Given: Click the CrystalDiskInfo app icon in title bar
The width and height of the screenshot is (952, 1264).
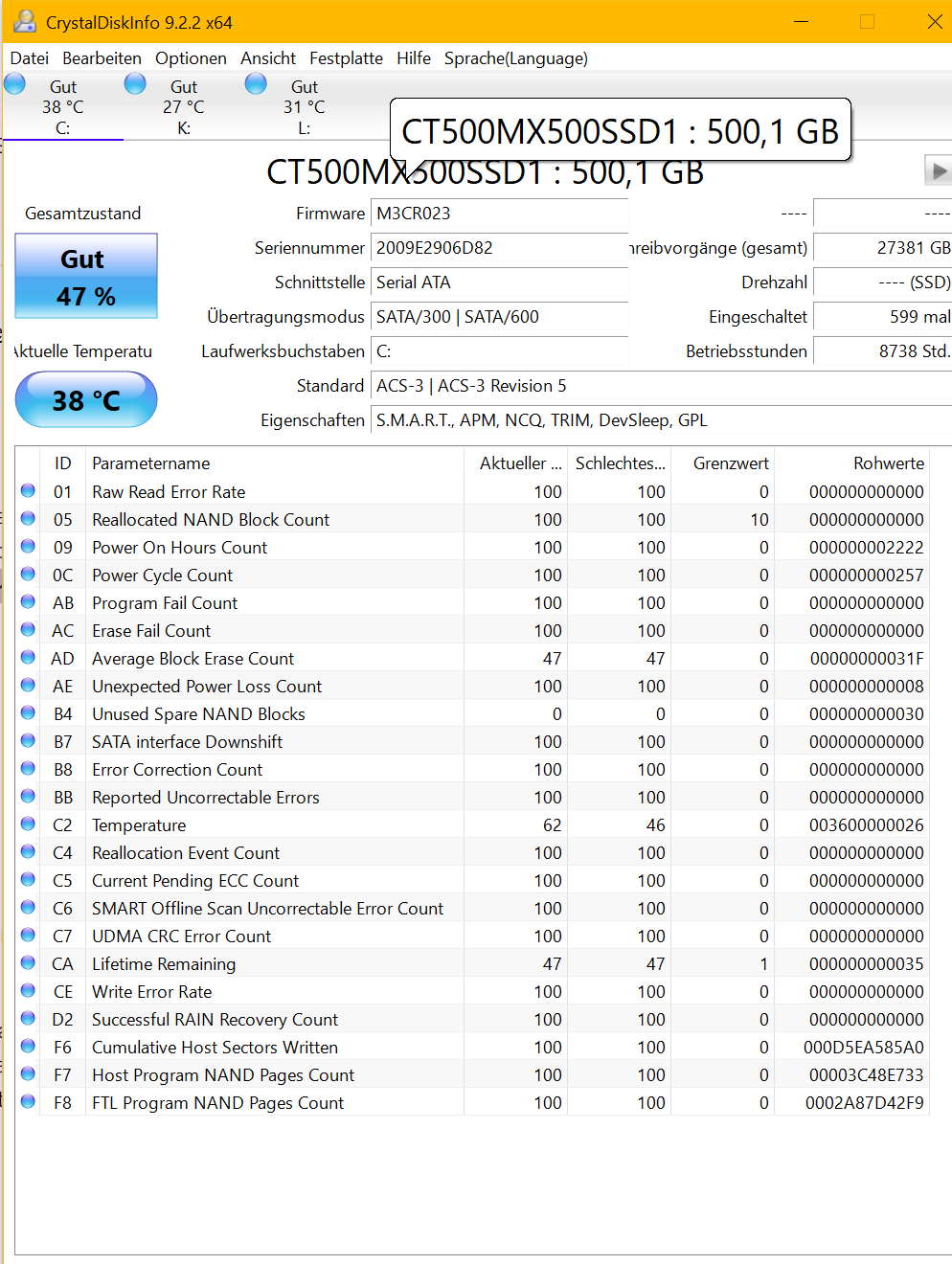Looking at the screenshot, I should pos(24,21).
